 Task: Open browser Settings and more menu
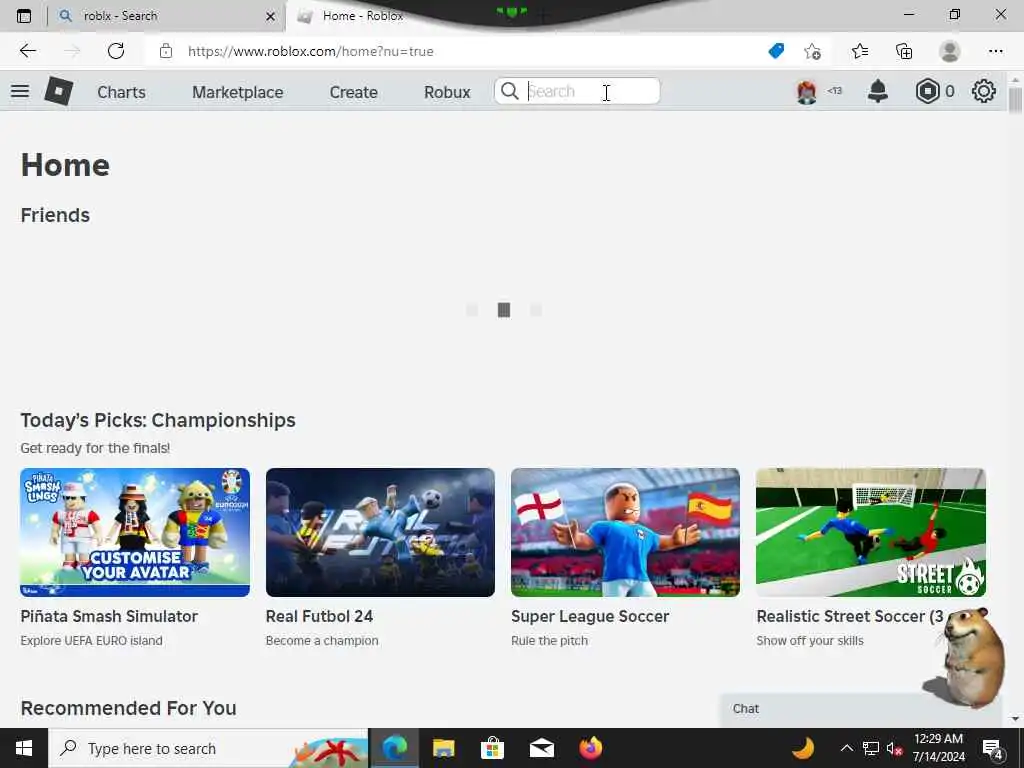[x=995, y=51]
